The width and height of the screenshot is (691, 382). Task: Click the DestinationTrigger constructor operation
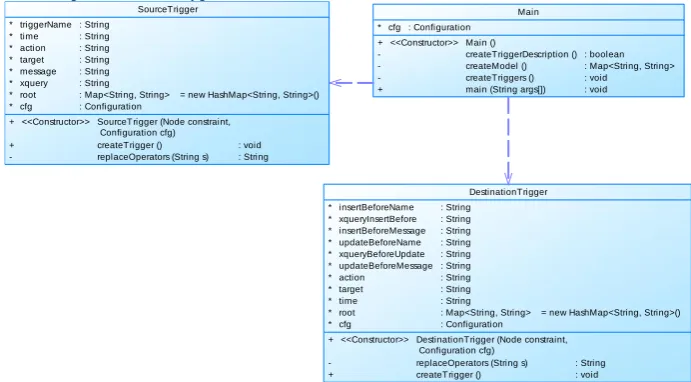(492, 345)
